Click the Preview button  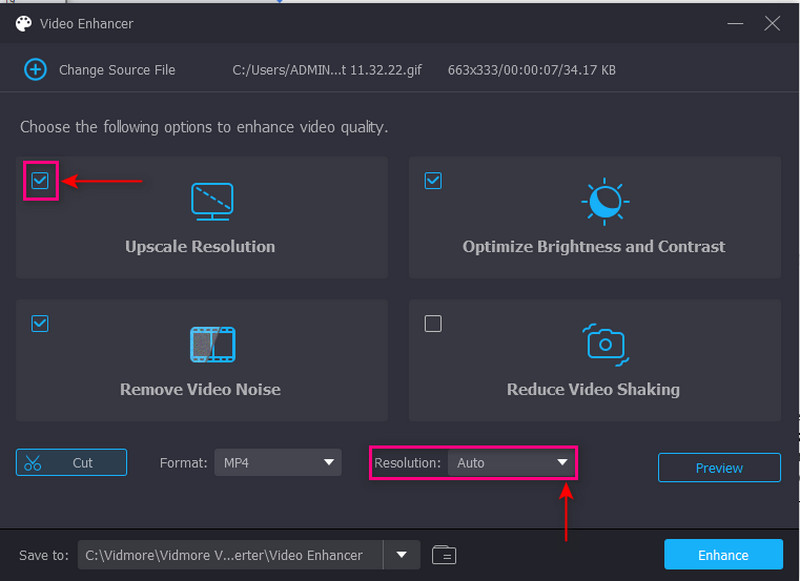(x=719, y=467)
